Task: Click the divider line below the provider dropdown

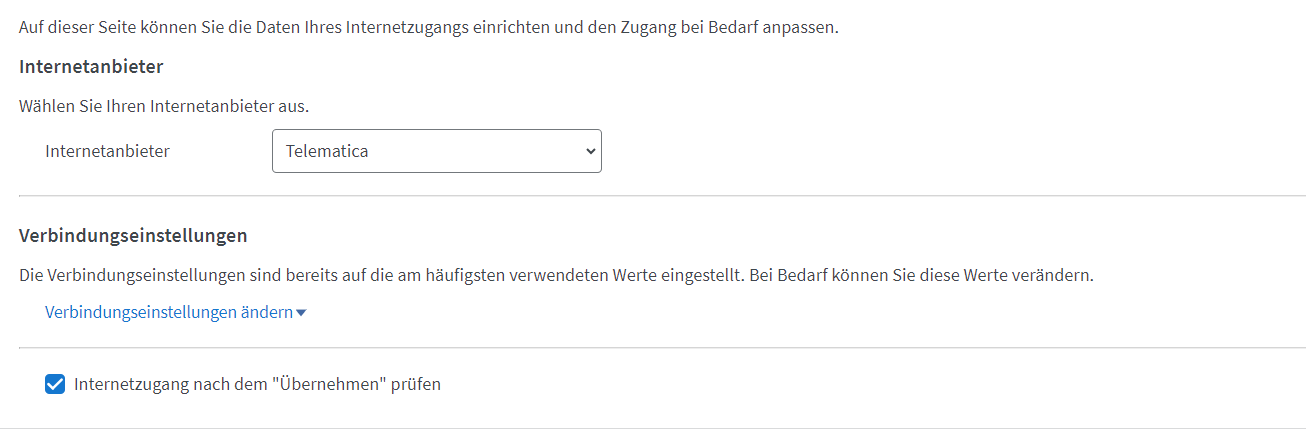Action: coord(662,196)
